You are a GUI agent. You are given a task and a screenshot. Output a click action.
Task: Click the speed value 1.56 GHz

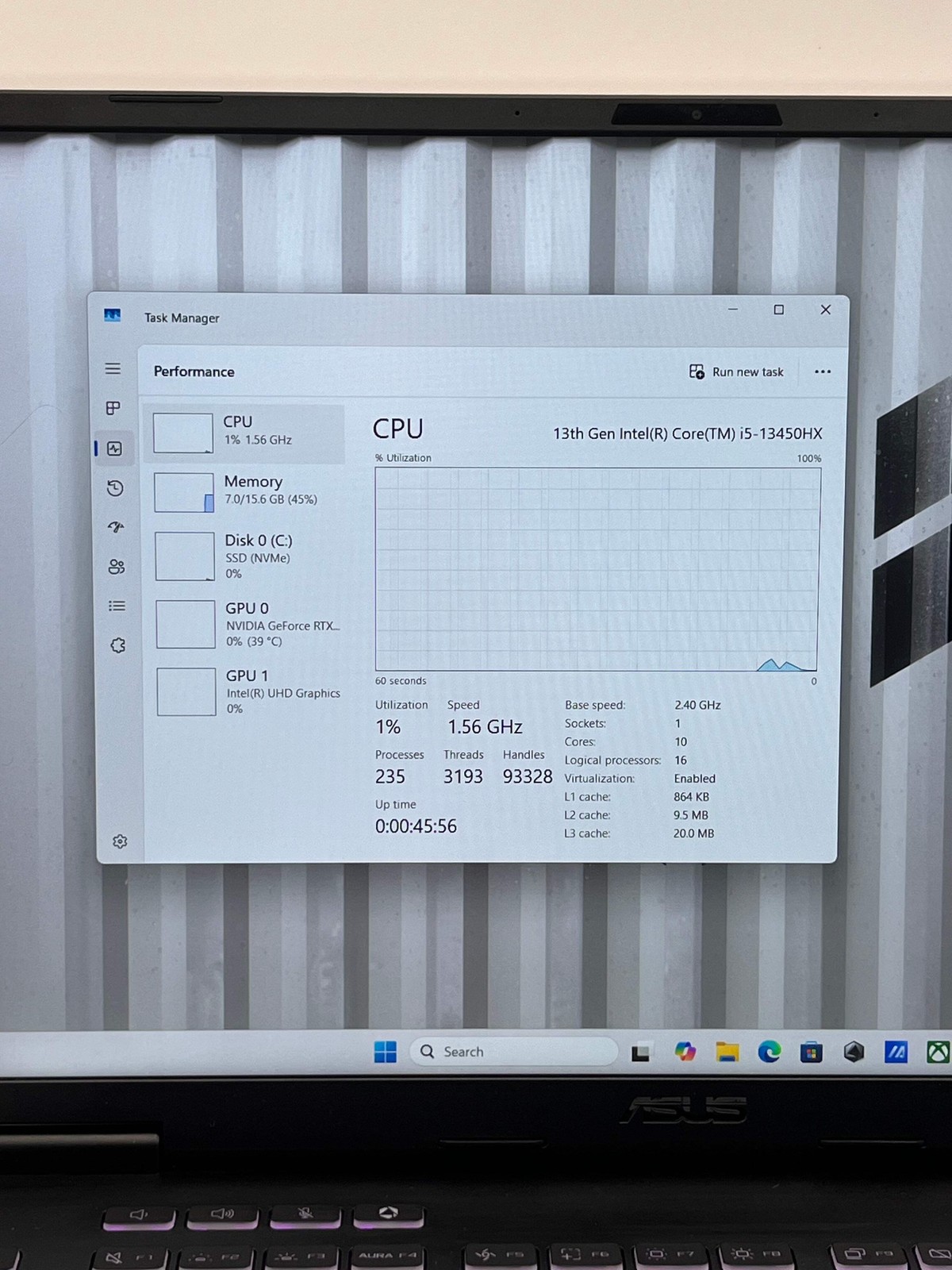tap(485, 727)
